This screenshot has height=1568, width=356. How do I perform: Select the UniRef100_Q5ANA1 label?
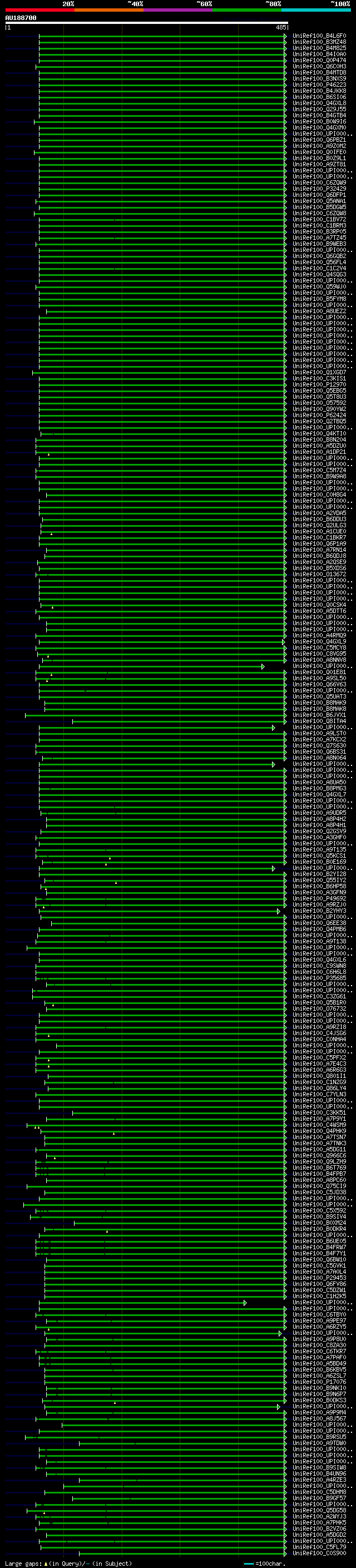(x=319, y=201)
